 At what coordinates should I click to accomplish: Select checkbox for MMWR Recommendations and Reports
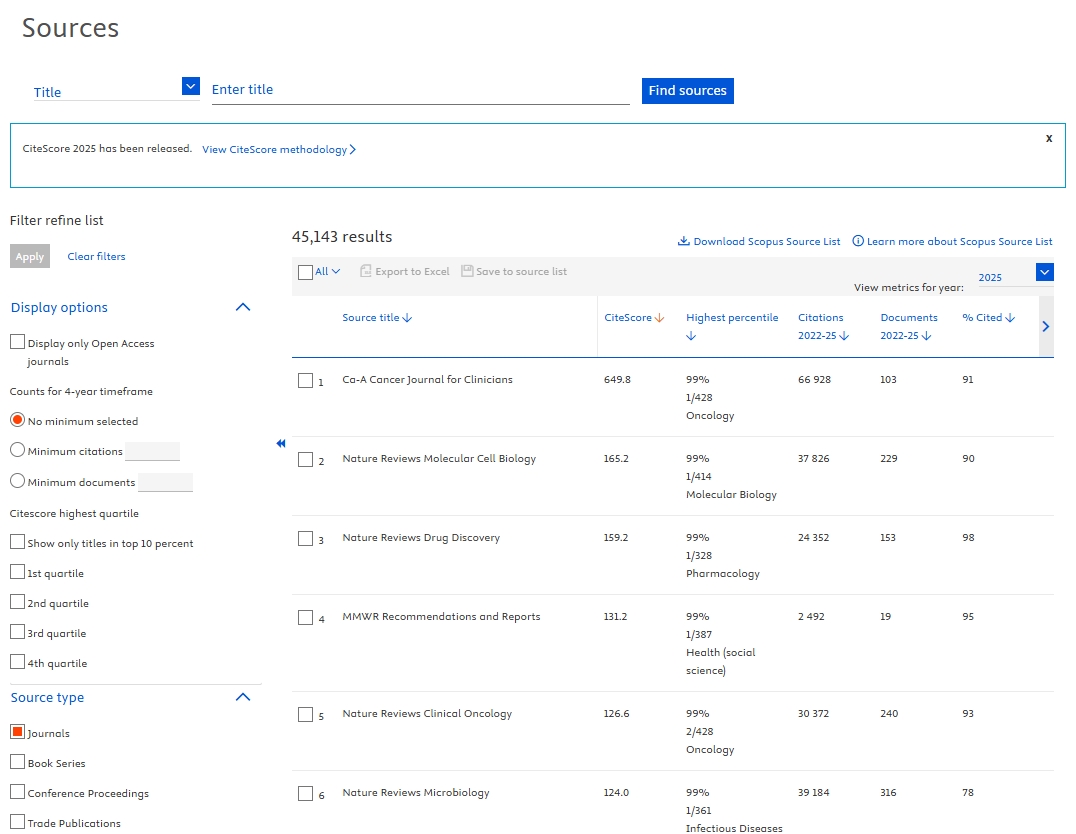pyautogui.click(x=305, y=617)
